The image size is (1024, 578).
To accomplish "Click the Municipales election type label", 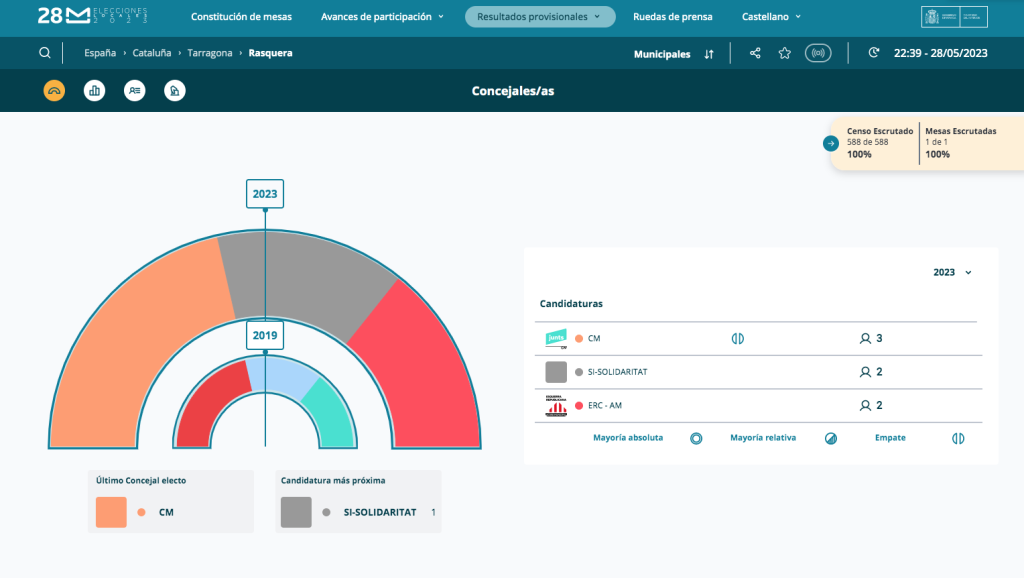I will 662,54.
